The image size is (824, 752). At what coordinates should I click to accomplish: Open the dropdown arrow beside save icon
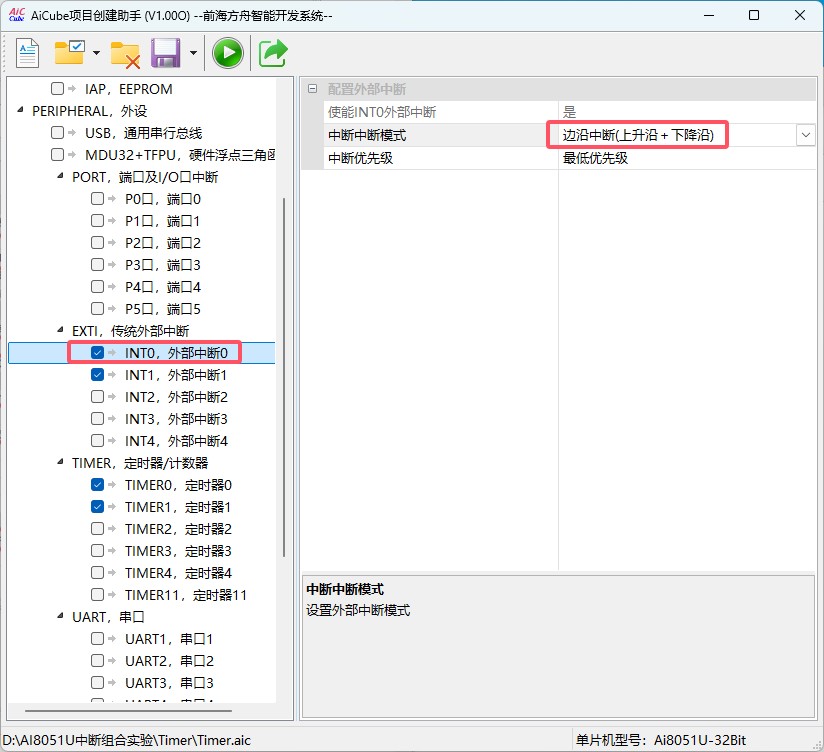pos(193,53)
